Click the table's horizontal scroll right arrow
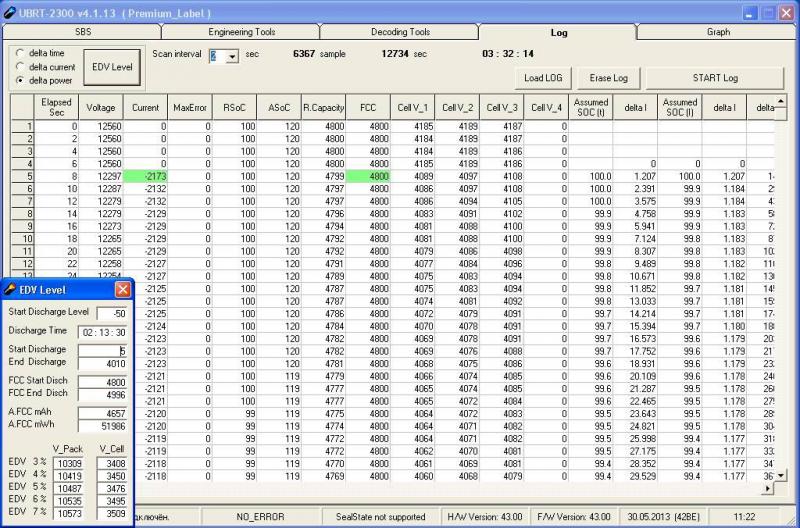 click(x=768, y=489)
